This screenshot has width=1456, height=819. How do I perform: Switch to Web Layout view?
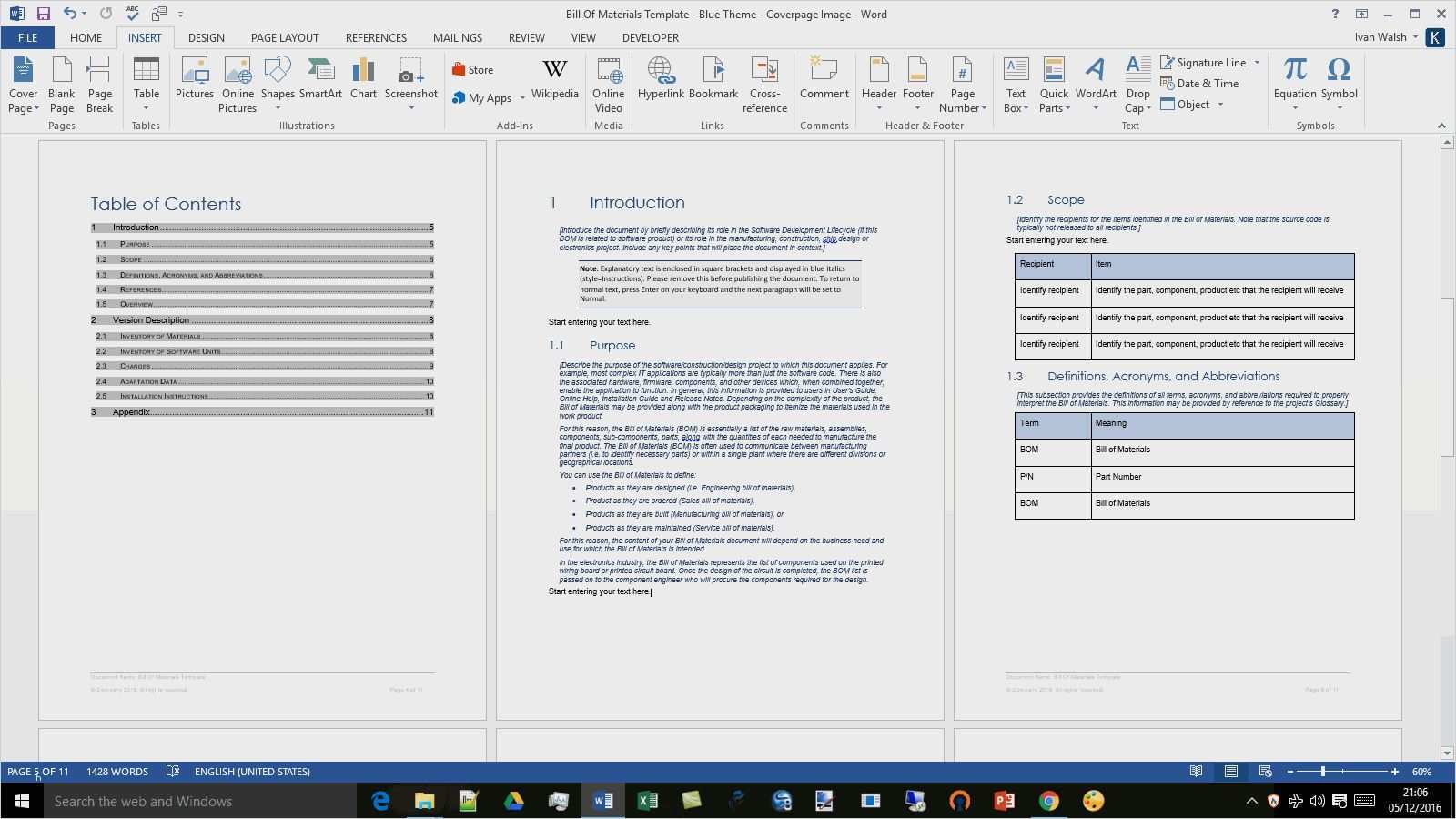(1265, 772)
